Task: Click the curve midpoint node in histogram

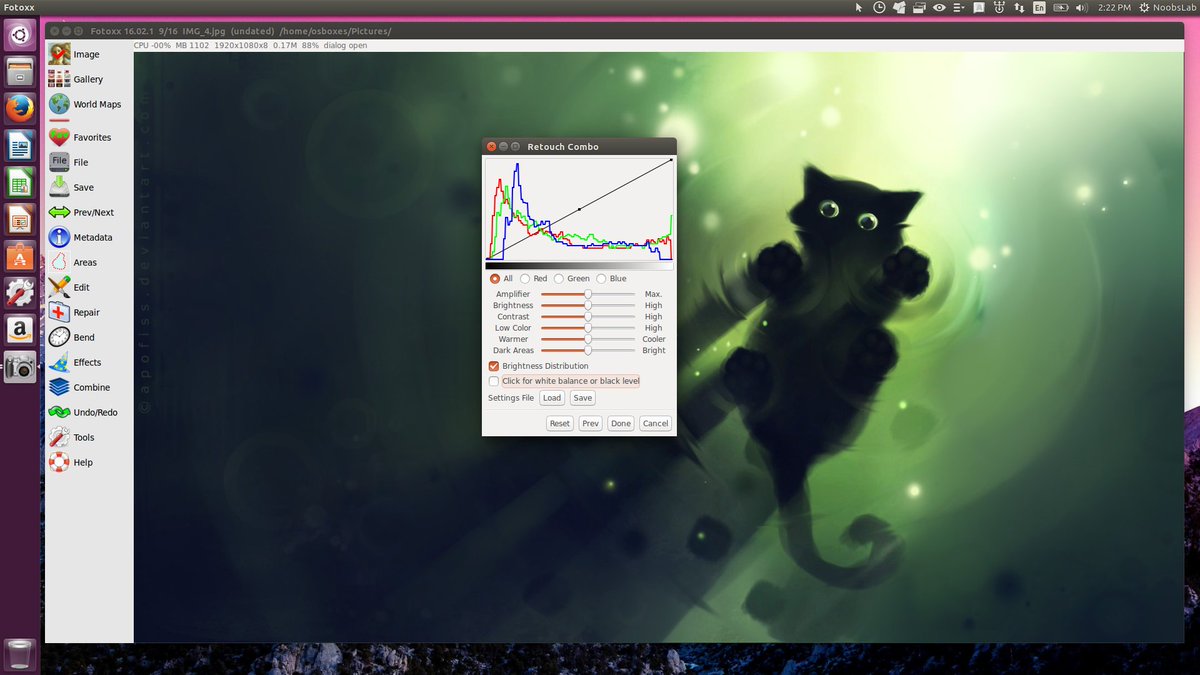Action: [579, 209]
